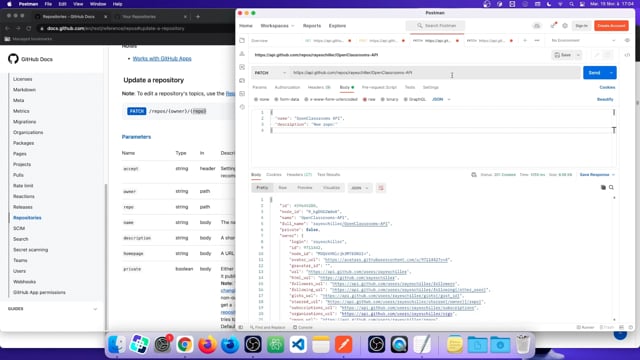
Task: Switch to the Authorization request tab
Action: [x=287, y=87]
